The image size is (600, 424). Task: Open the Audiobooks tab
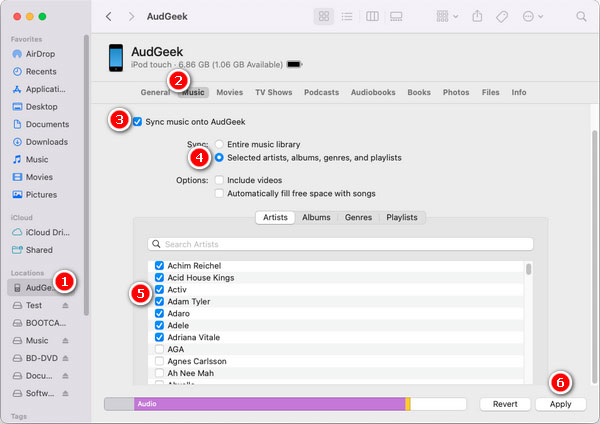(x=373, y=92)
